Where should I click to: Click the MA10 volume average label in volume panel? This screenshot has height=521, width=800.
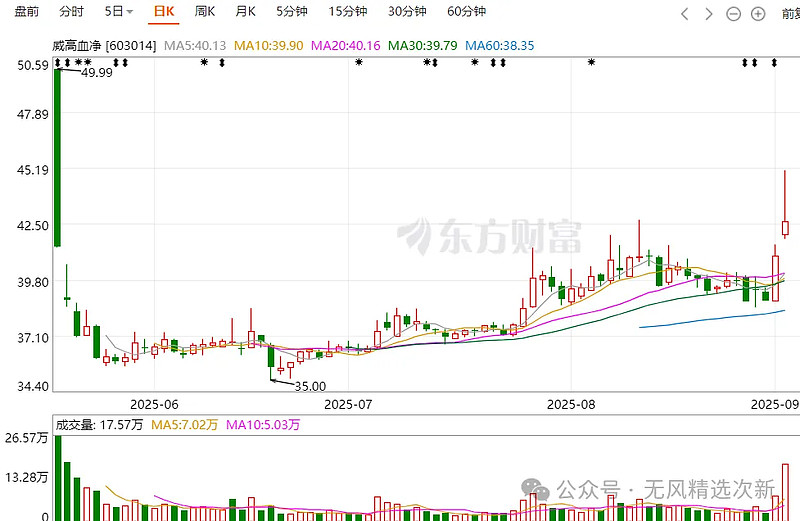point(263,424)
